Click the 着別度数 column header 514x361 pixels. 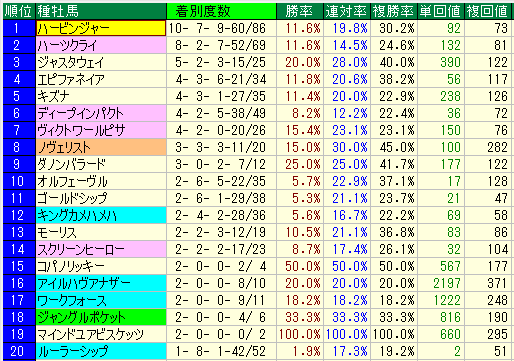coord(221,11)
